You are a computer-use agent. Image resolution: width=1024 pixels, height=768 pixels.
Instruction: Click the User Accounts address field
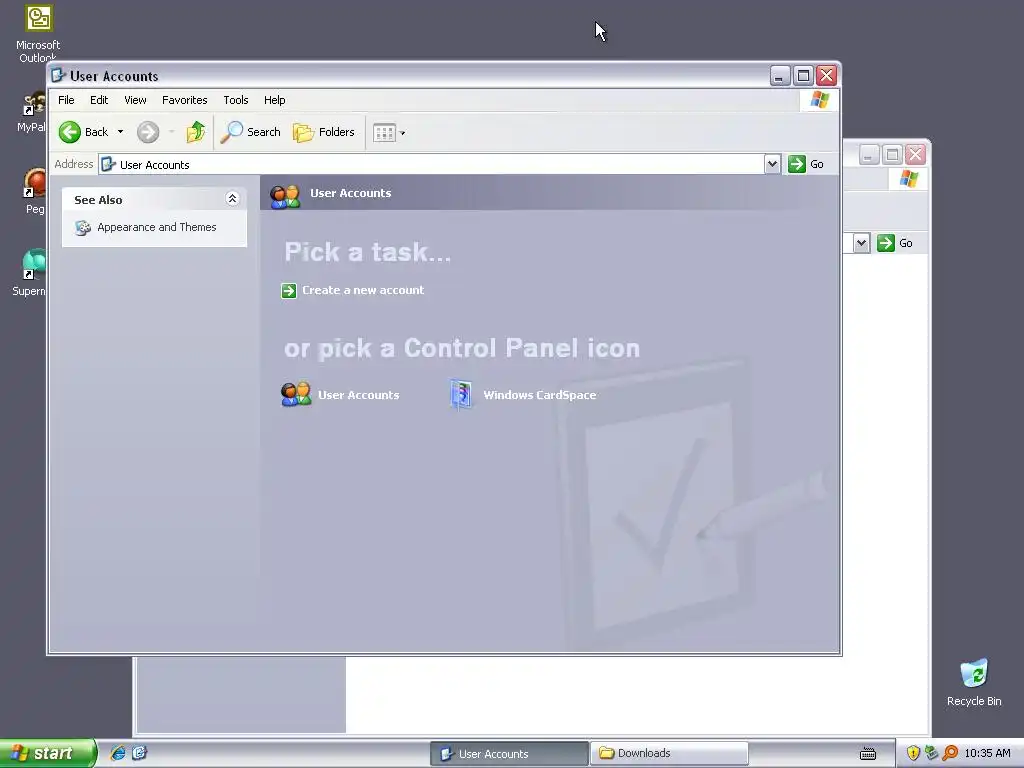coord(431,165)
